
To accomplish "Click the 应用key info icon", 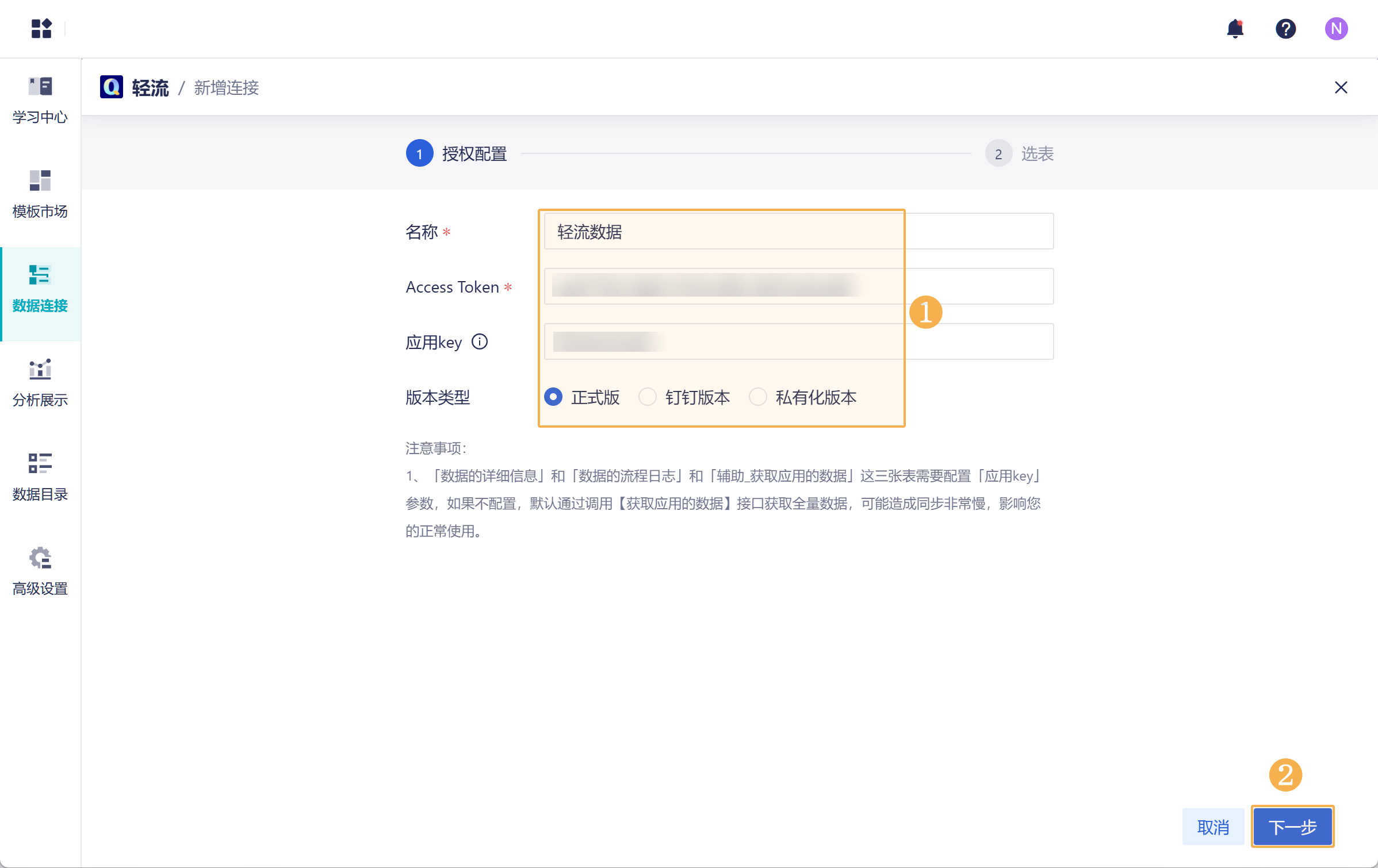I will 480,342.
